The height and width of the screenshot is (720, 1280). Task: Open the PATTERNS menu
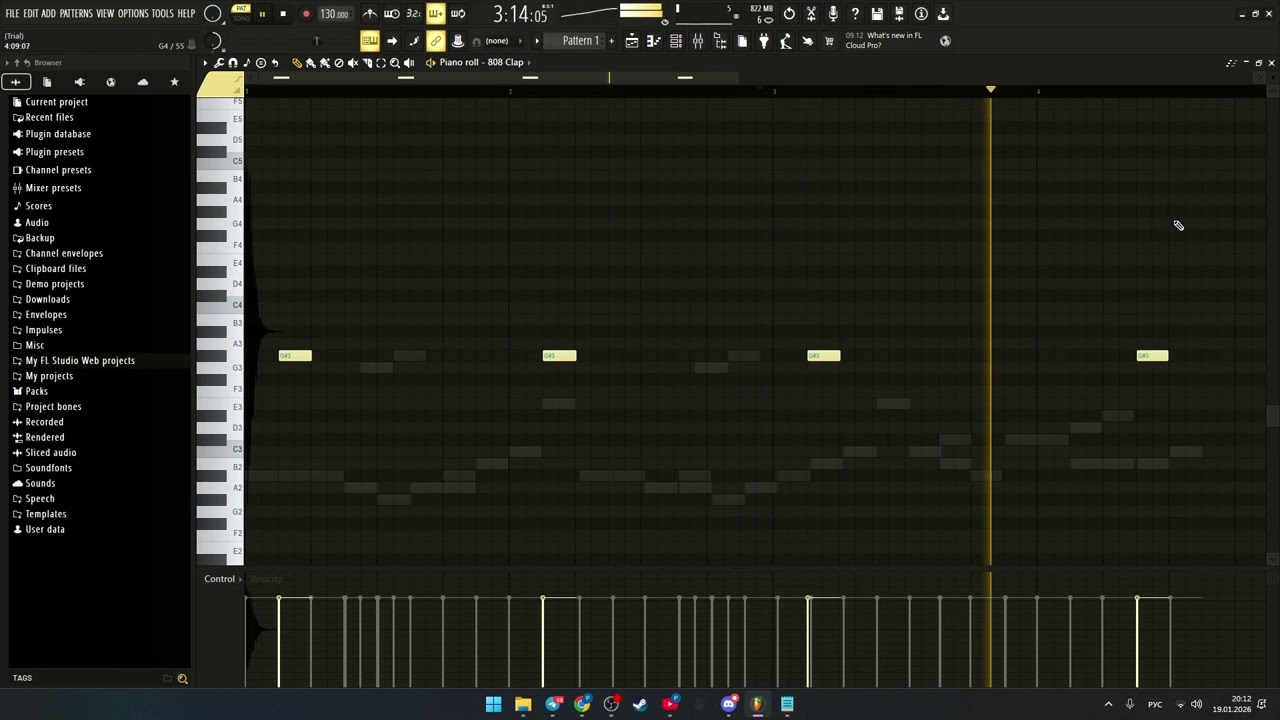click(x=76, y=14)
